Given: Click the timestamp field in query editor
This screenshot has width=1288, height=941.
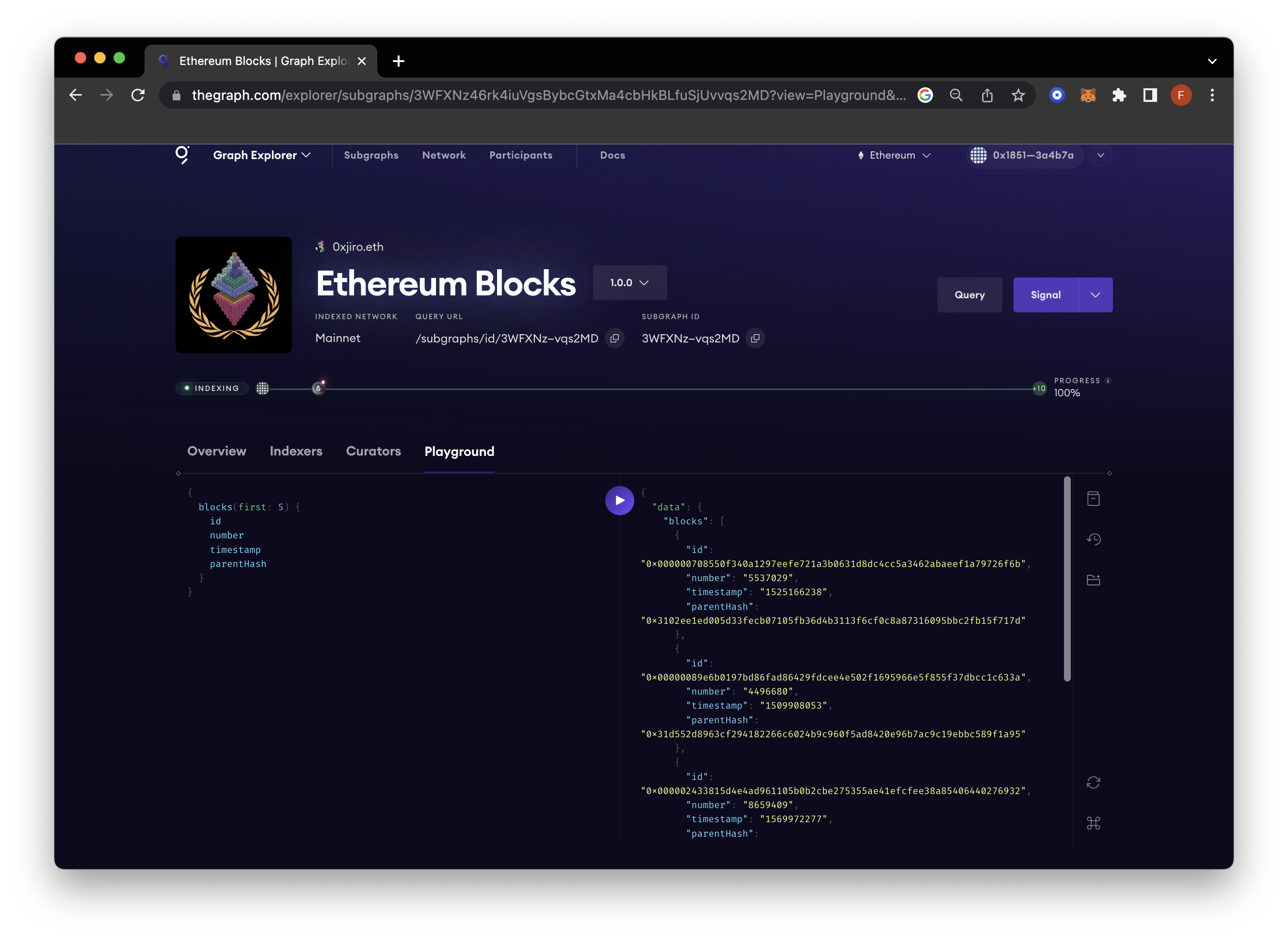Looking at the screenshot, I should click(x=235, y=550).
